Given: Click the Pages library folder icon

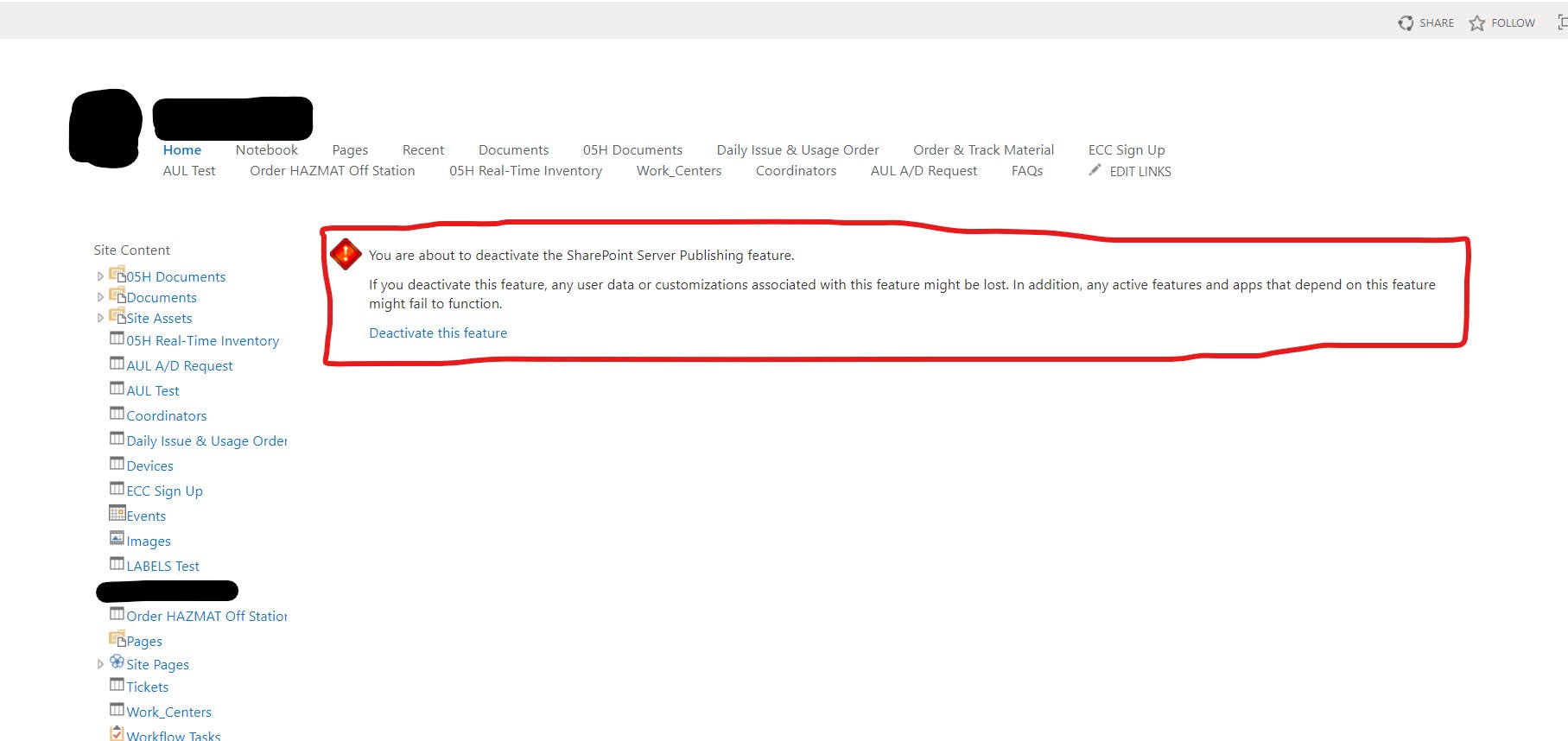Looking at the screenshot, I should 117,640.
